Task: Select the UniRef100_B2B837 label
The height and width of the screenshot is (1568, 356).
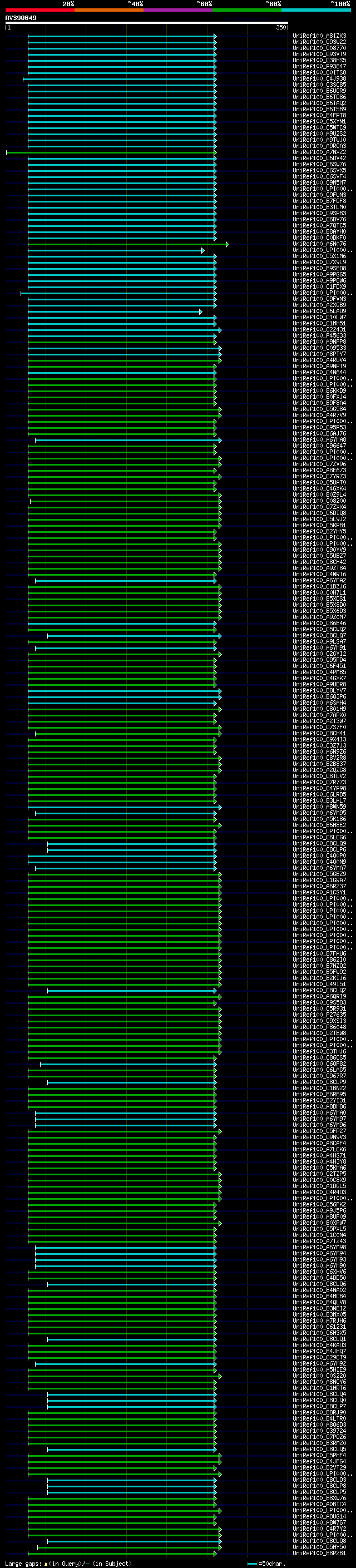Action: (319, 764)
